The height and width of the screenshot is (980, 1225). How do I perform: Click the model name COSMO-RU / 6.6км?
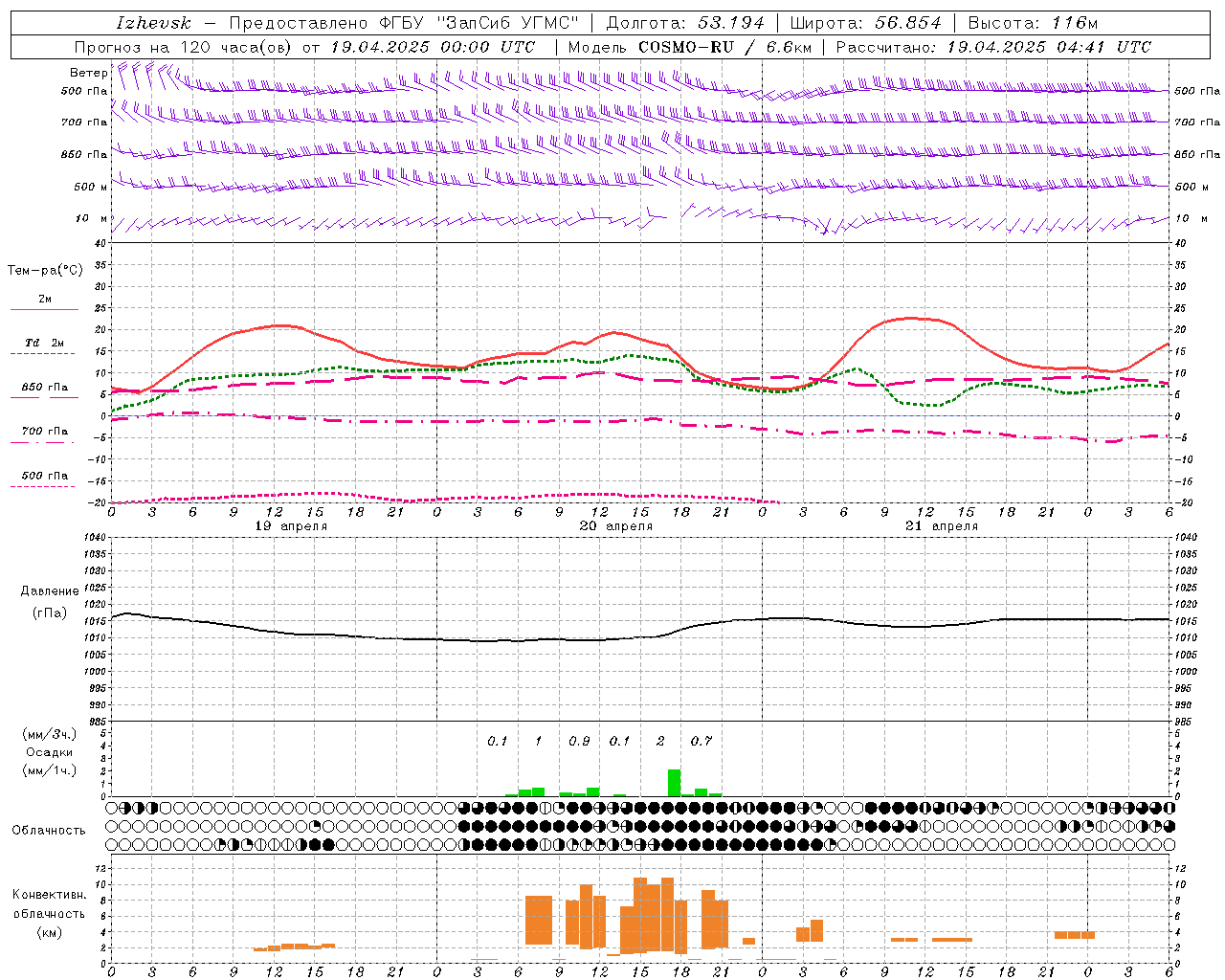click(x=725, y=47)
